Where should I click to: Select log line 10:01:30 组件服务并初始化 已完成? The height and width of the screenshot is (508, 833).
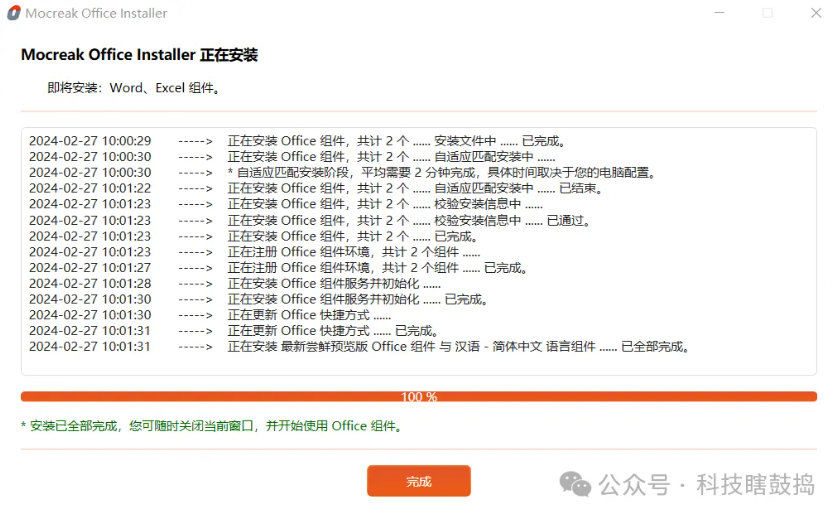click(x=259, y=299)
